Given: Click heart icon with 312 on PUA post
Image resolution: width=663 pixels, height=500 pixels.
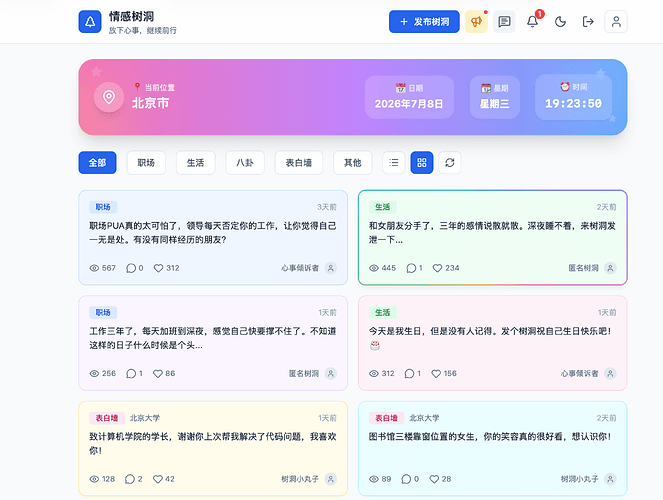Looking at the screenshot, I should 158,268.
